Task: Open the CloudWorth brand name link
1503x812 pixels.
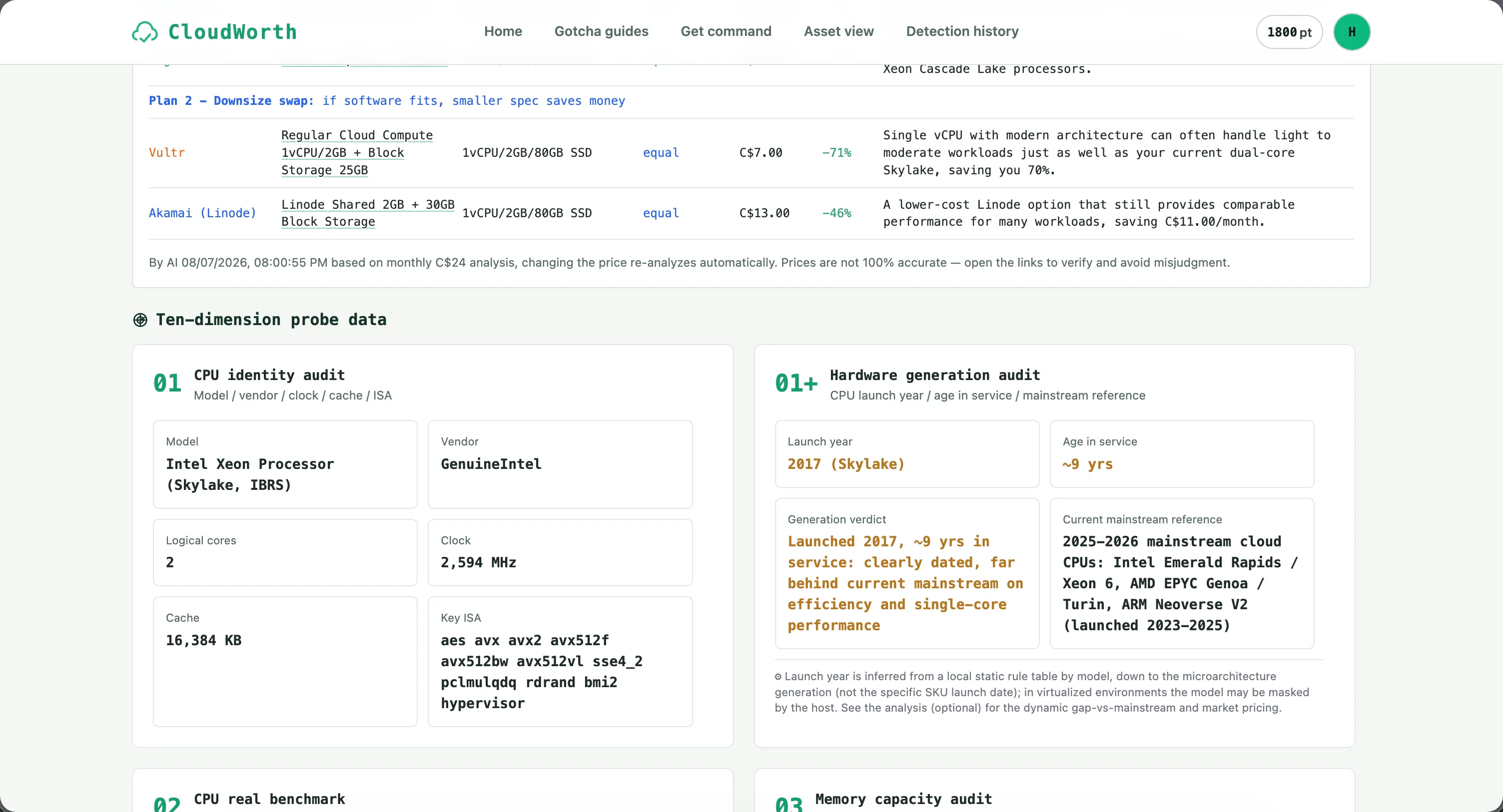Action: [232, 32]
